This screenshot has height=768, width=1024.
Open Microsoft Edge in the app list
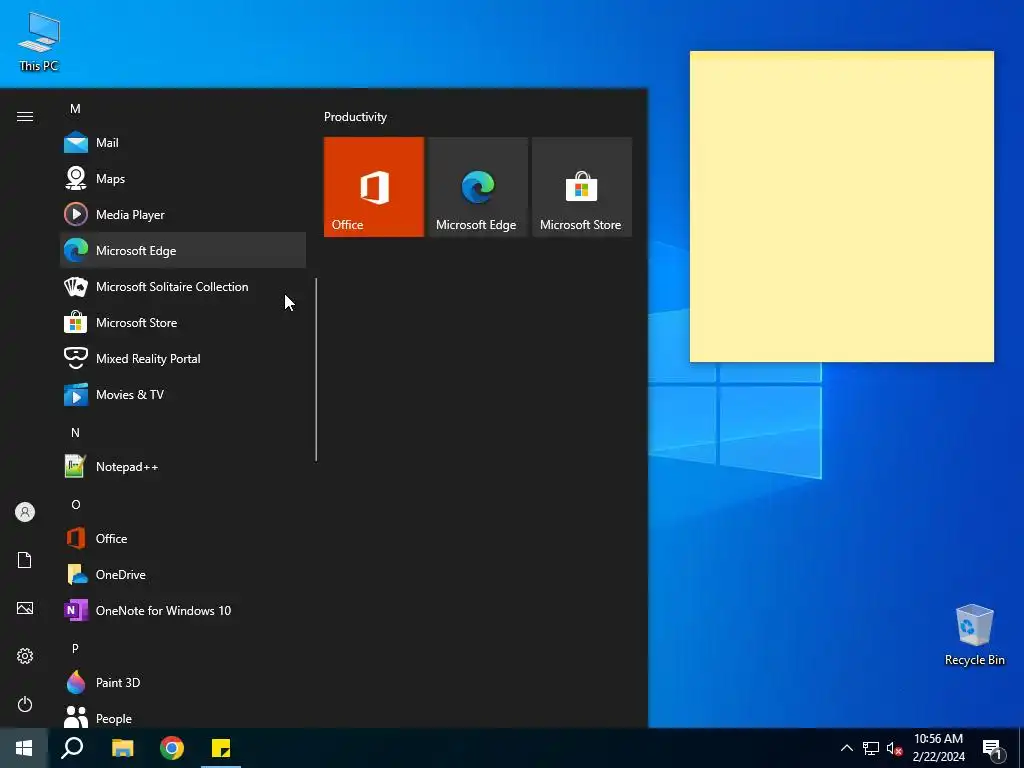coord(183,250)
